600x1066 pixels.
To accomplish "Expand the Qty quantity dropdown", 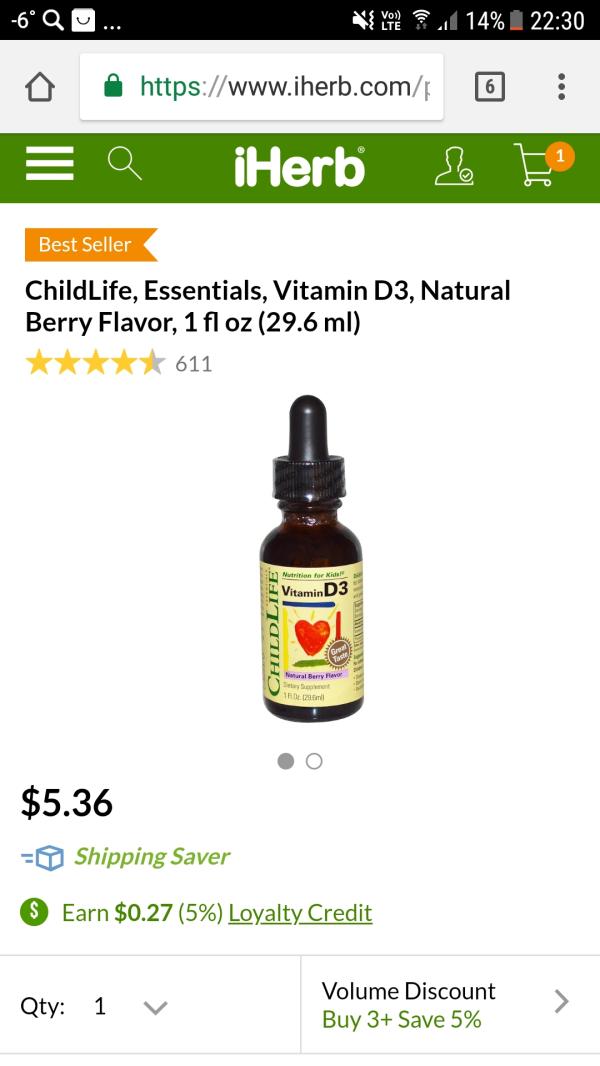I will [155, 1007].
